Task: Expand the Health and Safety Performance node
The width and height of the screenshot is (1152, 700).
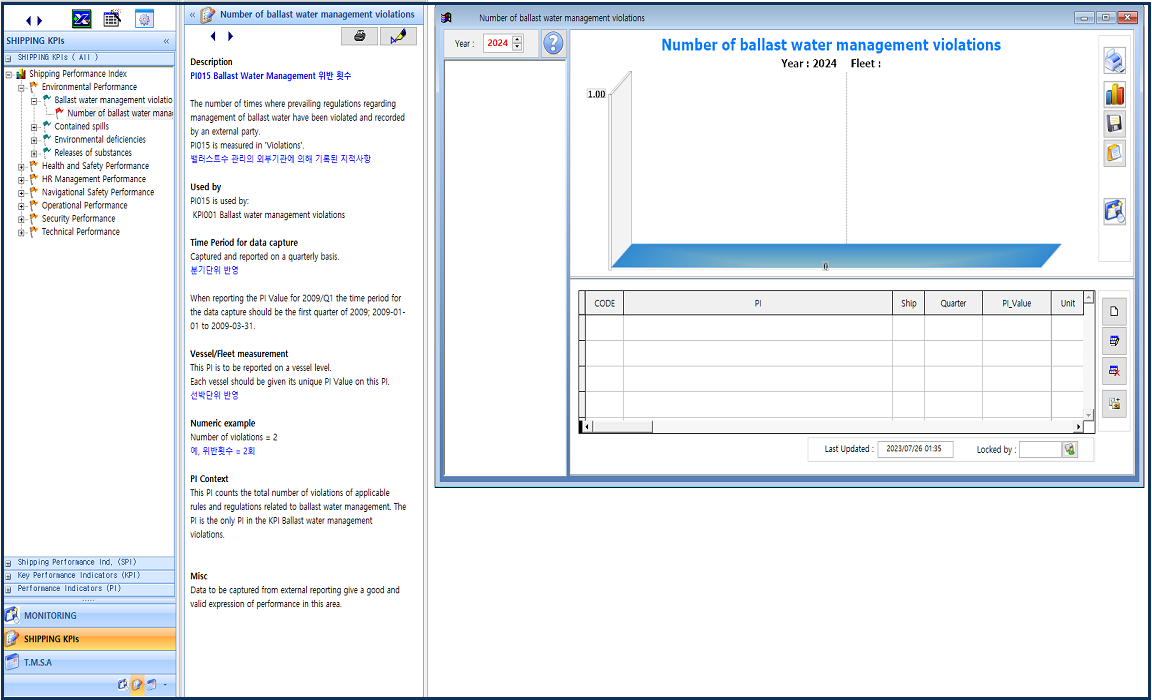Action: [x=21, y=167]
